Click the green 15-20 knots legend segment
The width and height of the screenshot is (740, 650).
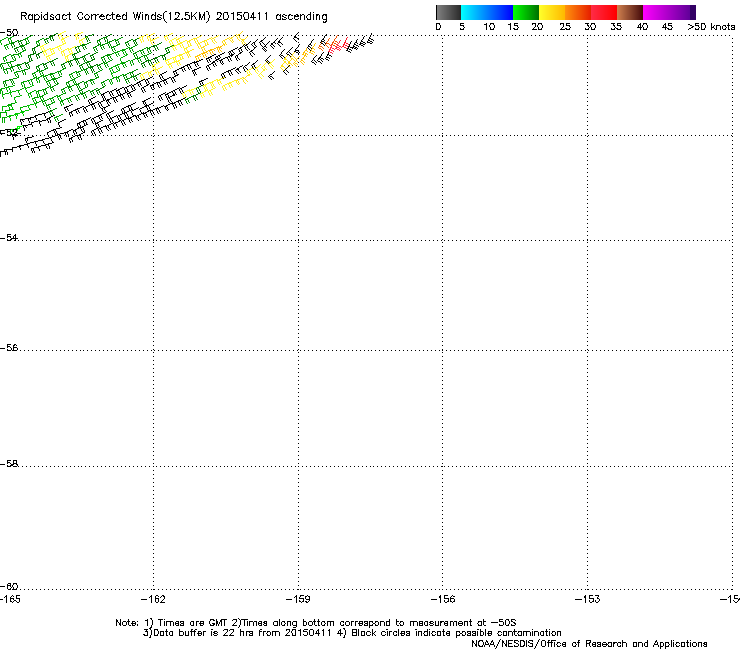click(x=526, y=12)
